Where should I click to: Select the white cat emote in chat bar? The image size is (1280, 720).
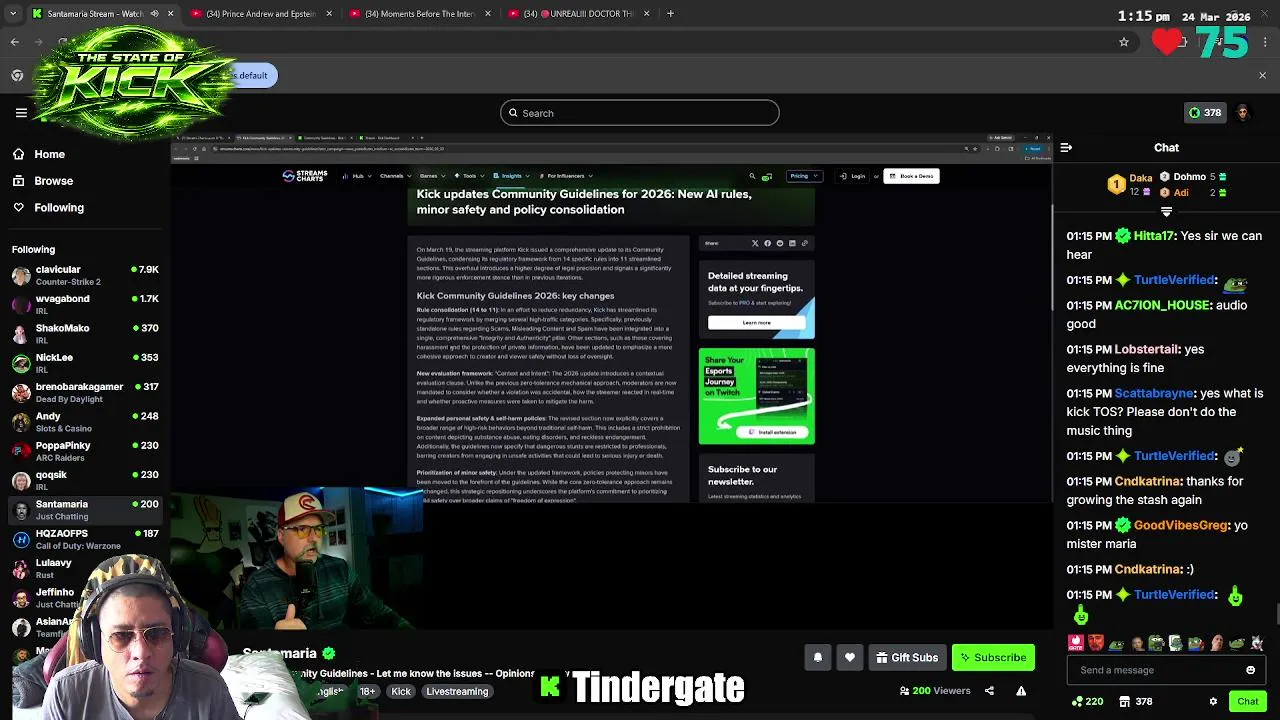tap(1257, 643)
